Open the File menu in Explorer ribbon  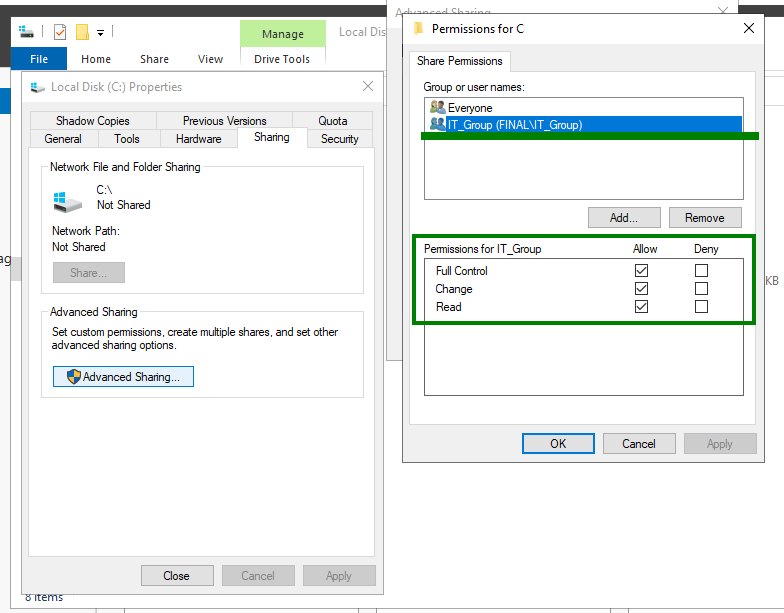pos(39,59)
